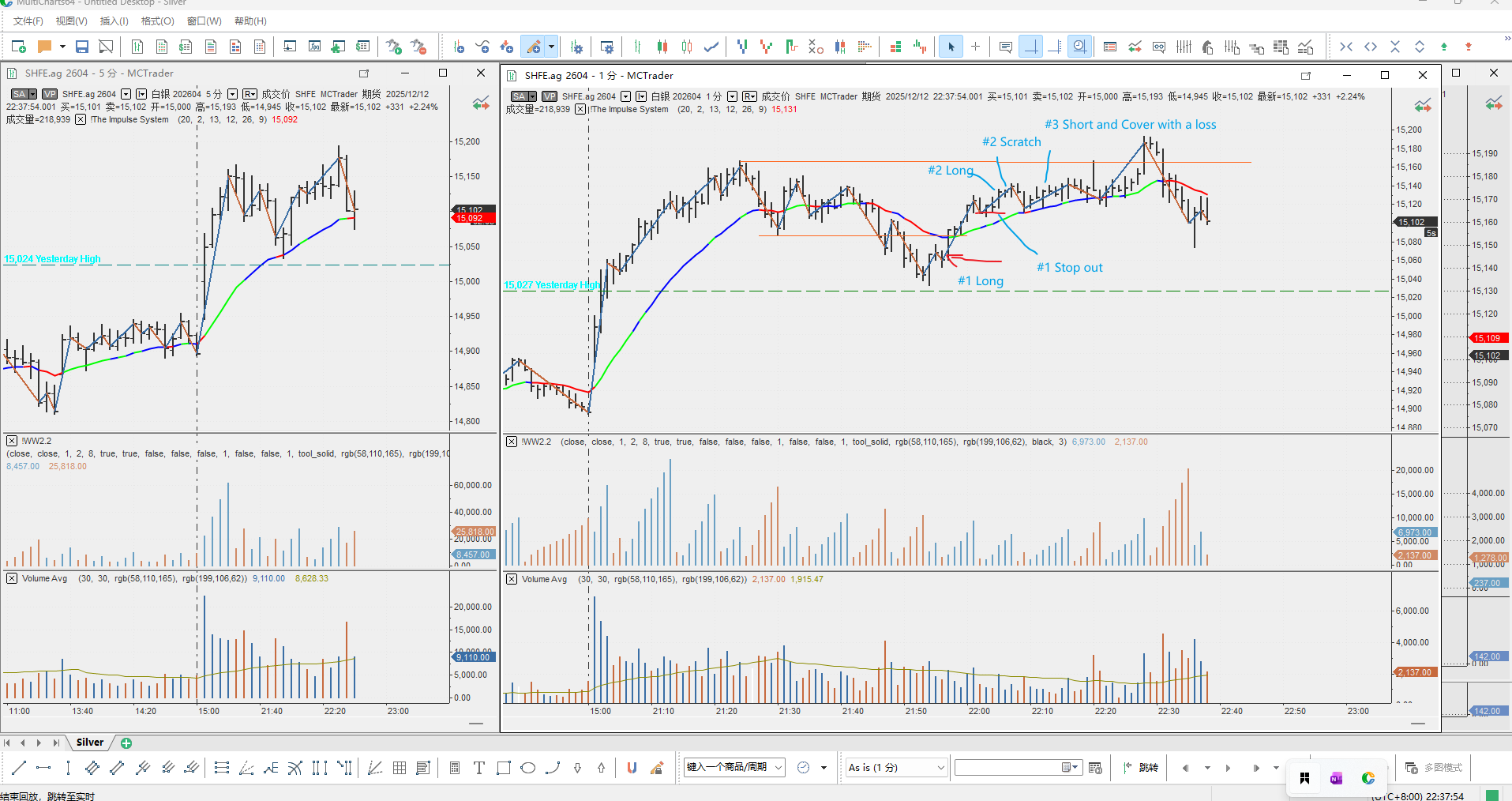Toggle Volume Avg study checkbox in 5-minute chart
The width and height of the screenshot is (1512, 801).
pyautogui.click(x=12, y=578)
